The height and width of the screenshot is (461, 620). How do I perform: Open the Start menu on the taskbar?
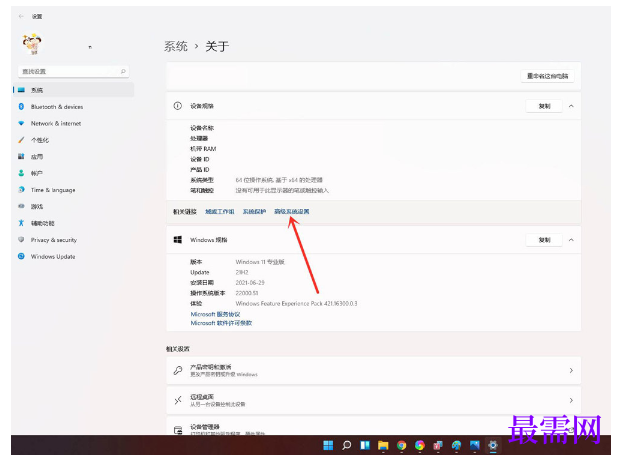(x=328, y=446)
